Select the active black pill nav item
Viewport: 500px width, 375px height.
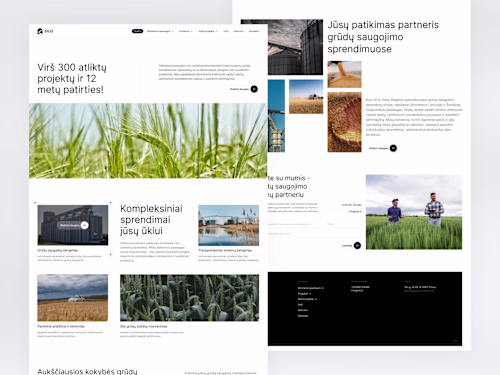[137, 31]
